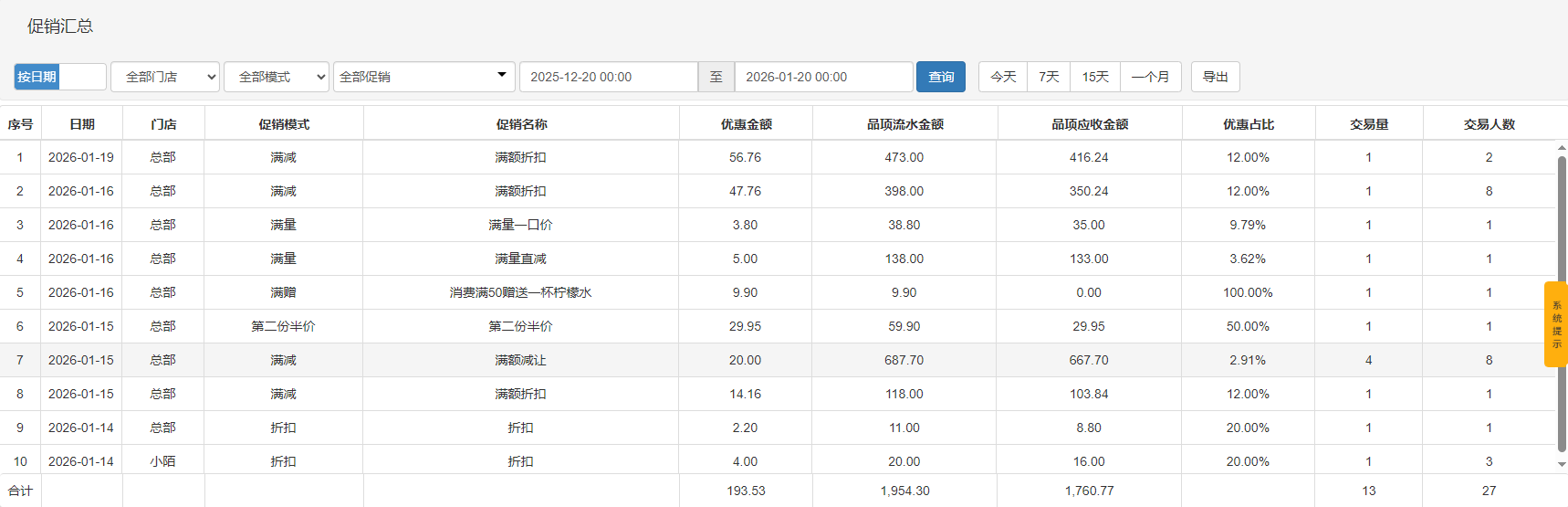Click the 优惠金额 column header
The width and height of the screenshot is (1568, 507).
click(746, 124)
